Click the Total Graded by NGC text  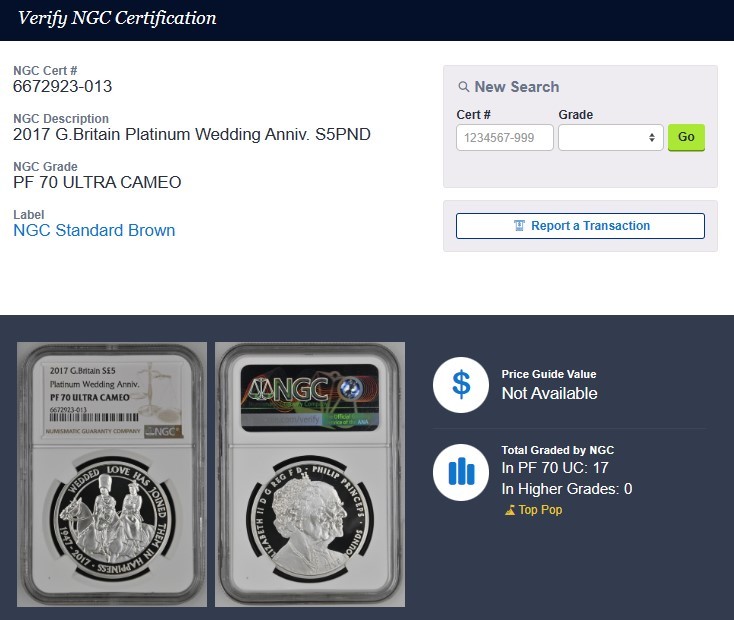tap(558, 450)
